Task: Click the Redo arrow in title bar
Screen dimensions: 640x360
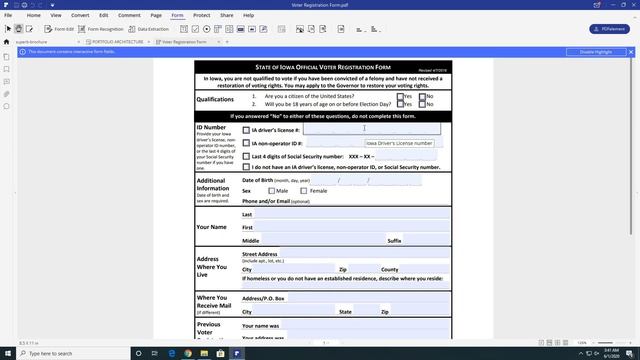Action: click(40, 5)
